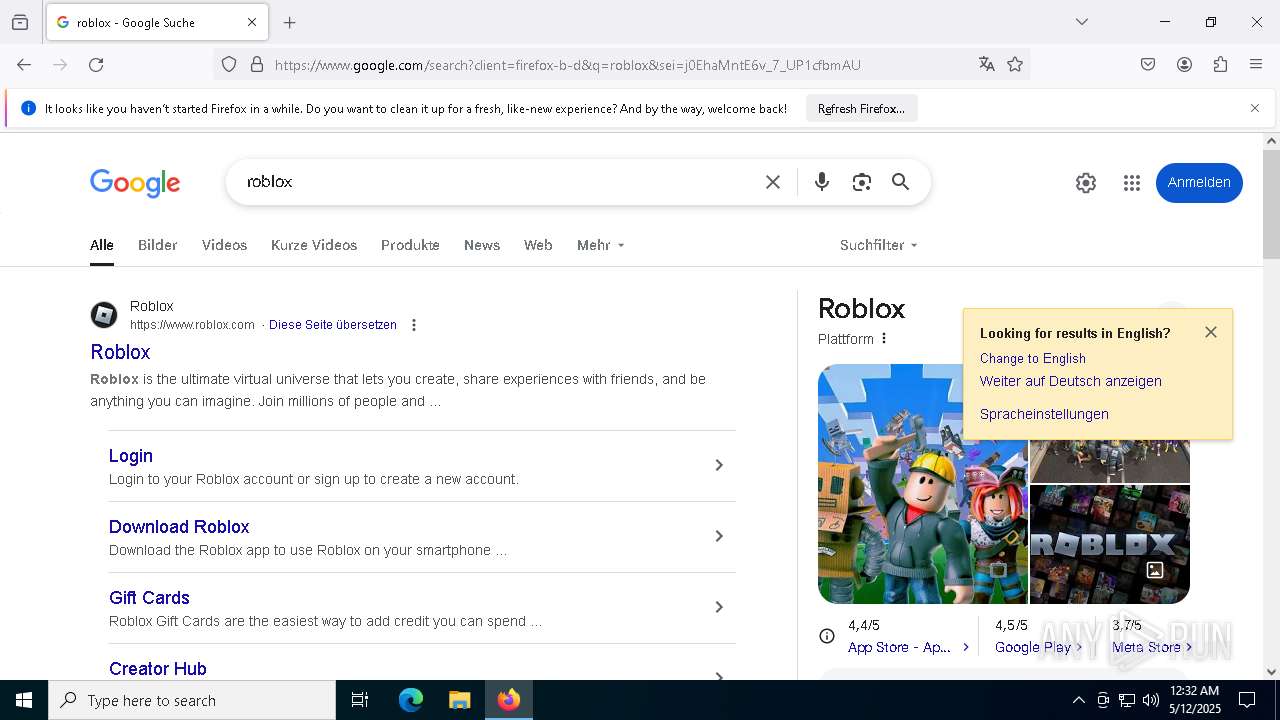
Task: Click the Anmelden sign-in button
Action: click(x=1199, y=183)
